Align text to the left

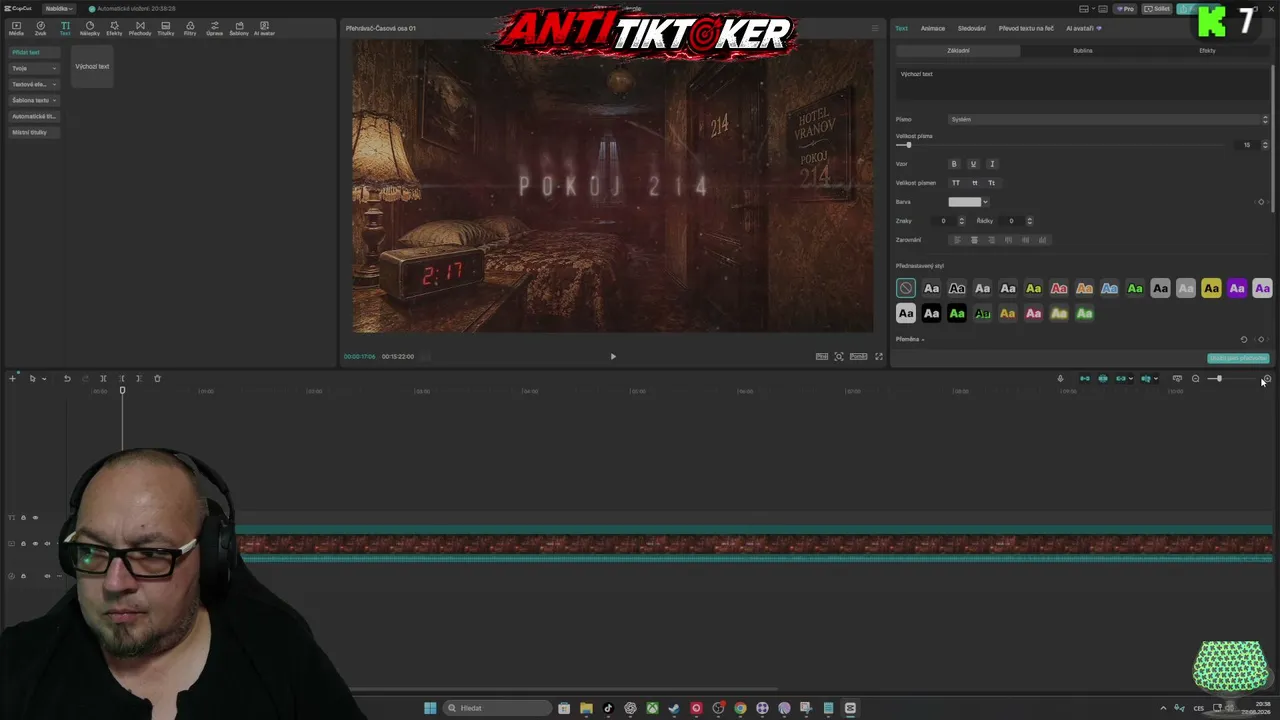coord(957,240)
